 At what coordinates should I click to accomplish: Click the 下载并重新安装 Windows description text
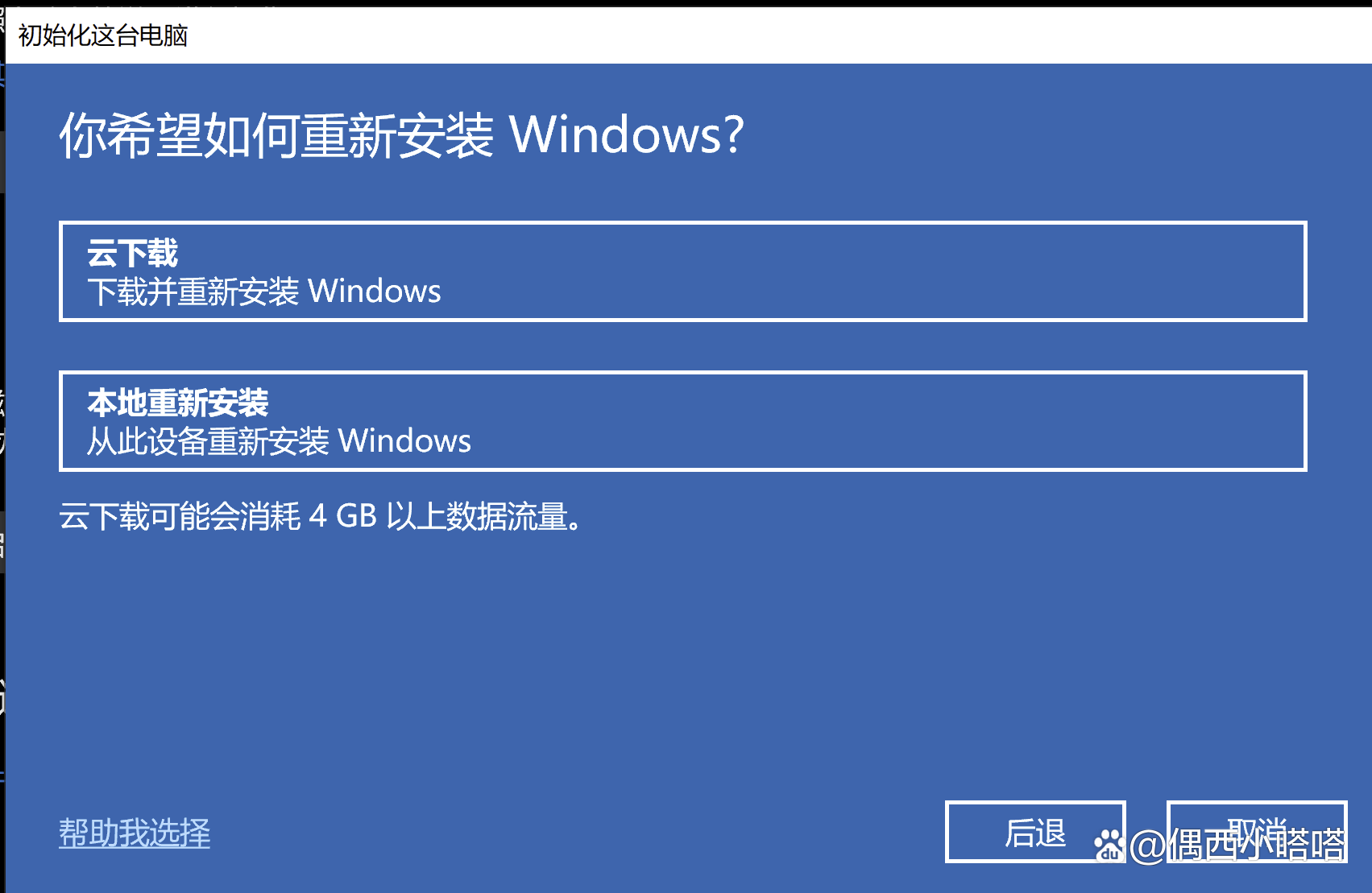264,291
